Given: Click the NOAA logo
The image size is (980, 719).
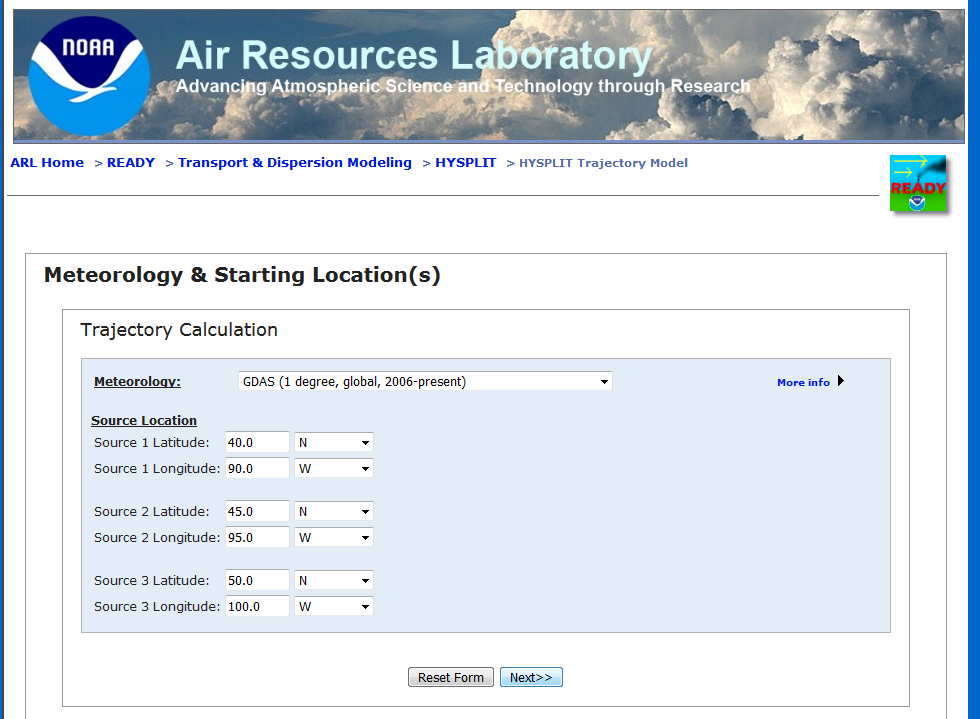Looking at the screenshot, I should pos(89,76).
